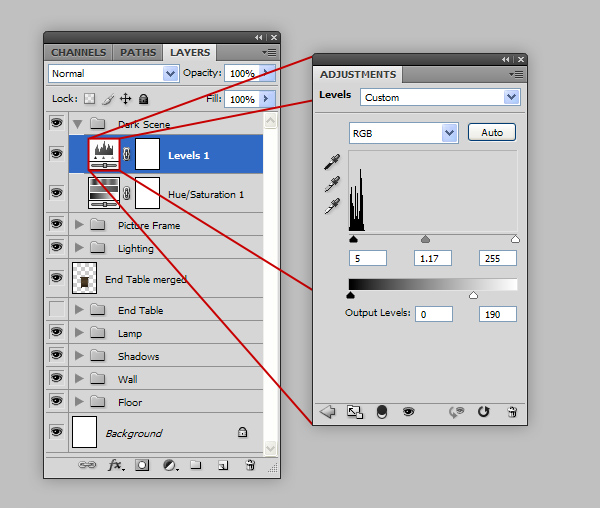Select the black point eyedropper in Adjustments
The width and height of the screenshot is (600, 508).
pyautogui.click(x=331, y=162)
